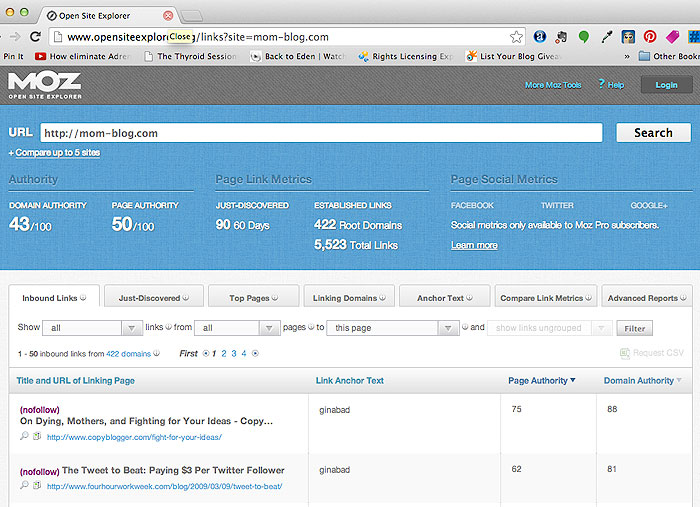Open page icon next to fourhourworkweek URL
This screenshot has width=700, height=507.
pos(37,485)
